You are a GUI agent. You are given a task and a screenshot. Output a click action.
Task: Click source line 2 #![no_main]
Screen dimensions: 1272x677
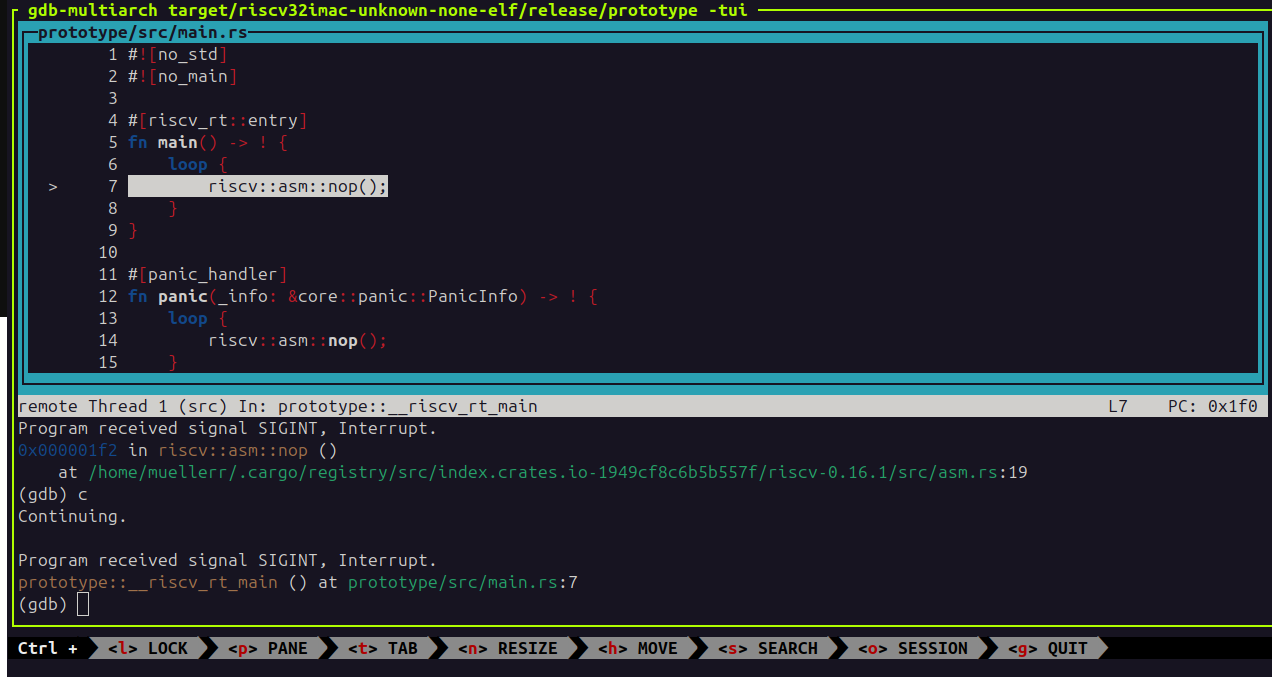point(183,76)
